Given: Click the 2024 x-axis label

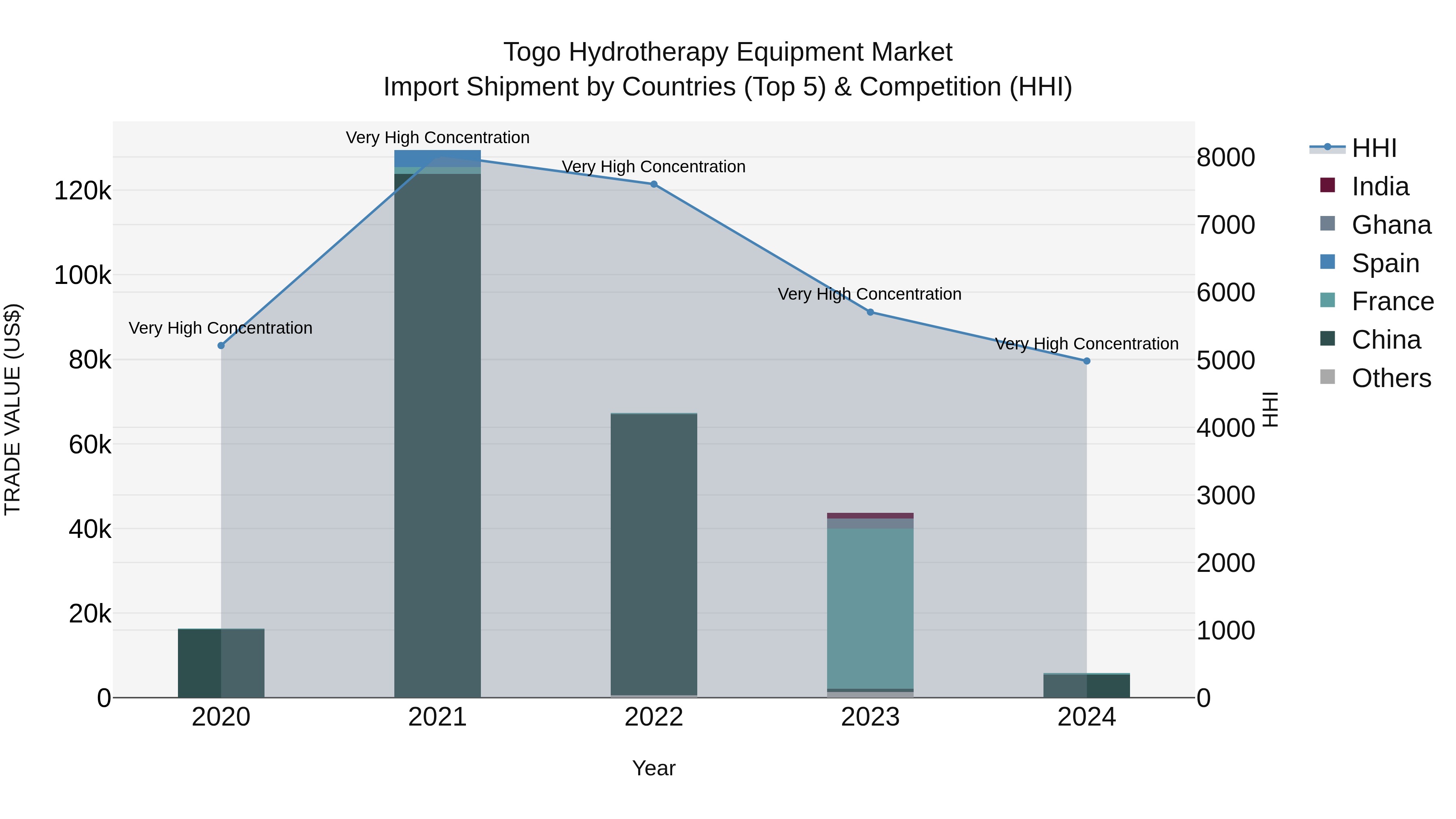Looking at the screenshot, I should click(1087, 717).
